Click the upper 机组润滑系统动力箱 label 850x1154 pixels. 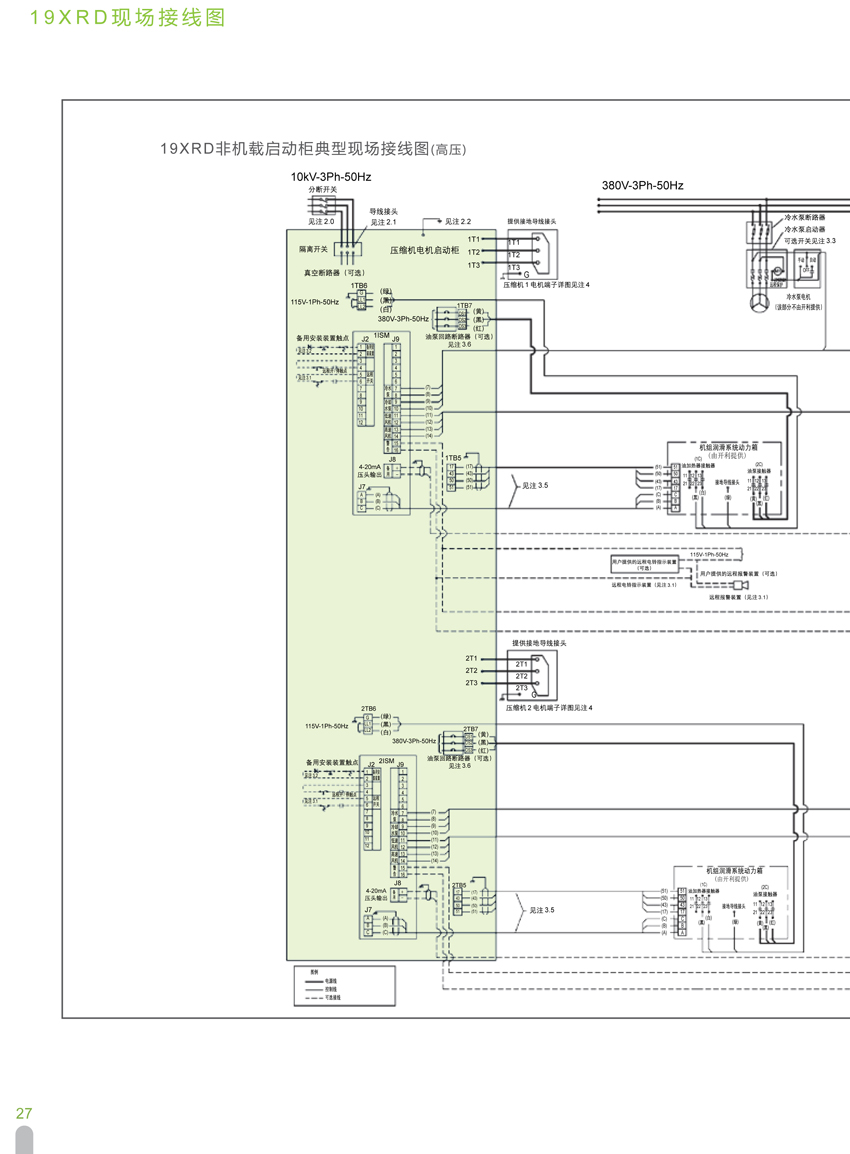pos(730,447)
